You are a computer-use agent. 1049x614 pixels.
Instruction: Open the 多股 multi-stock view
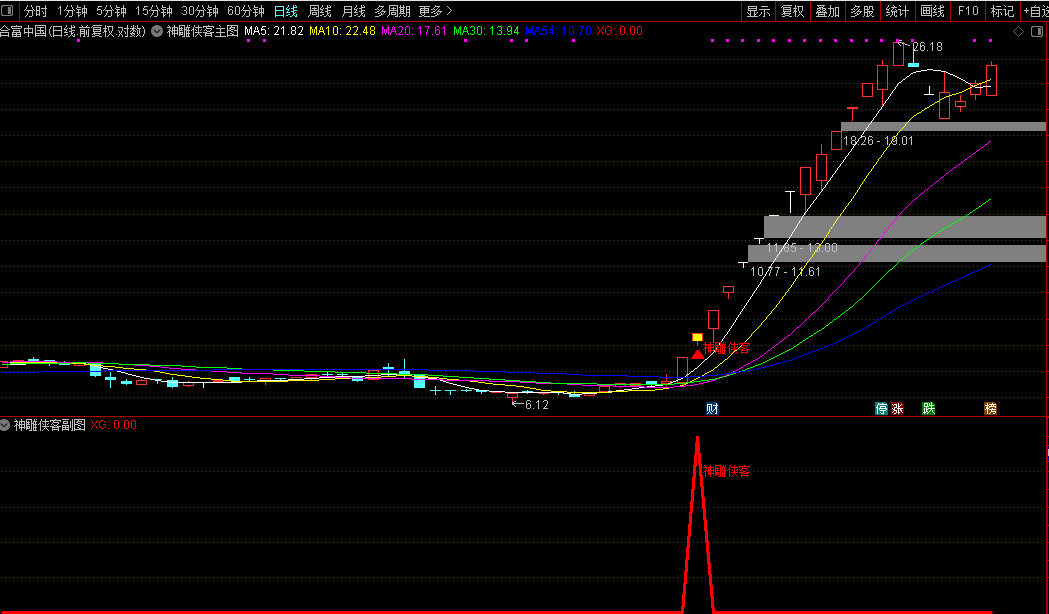[862, 11]
